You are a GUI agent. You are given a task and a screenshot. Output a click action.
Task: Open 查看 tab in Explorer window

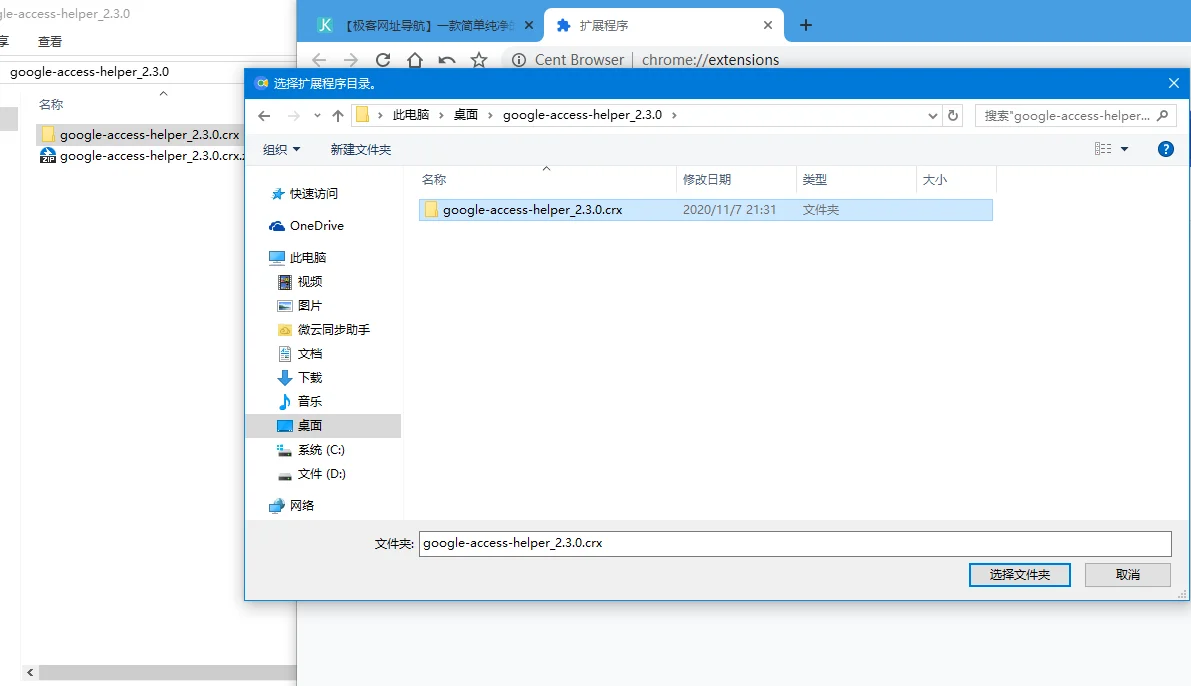49,42
